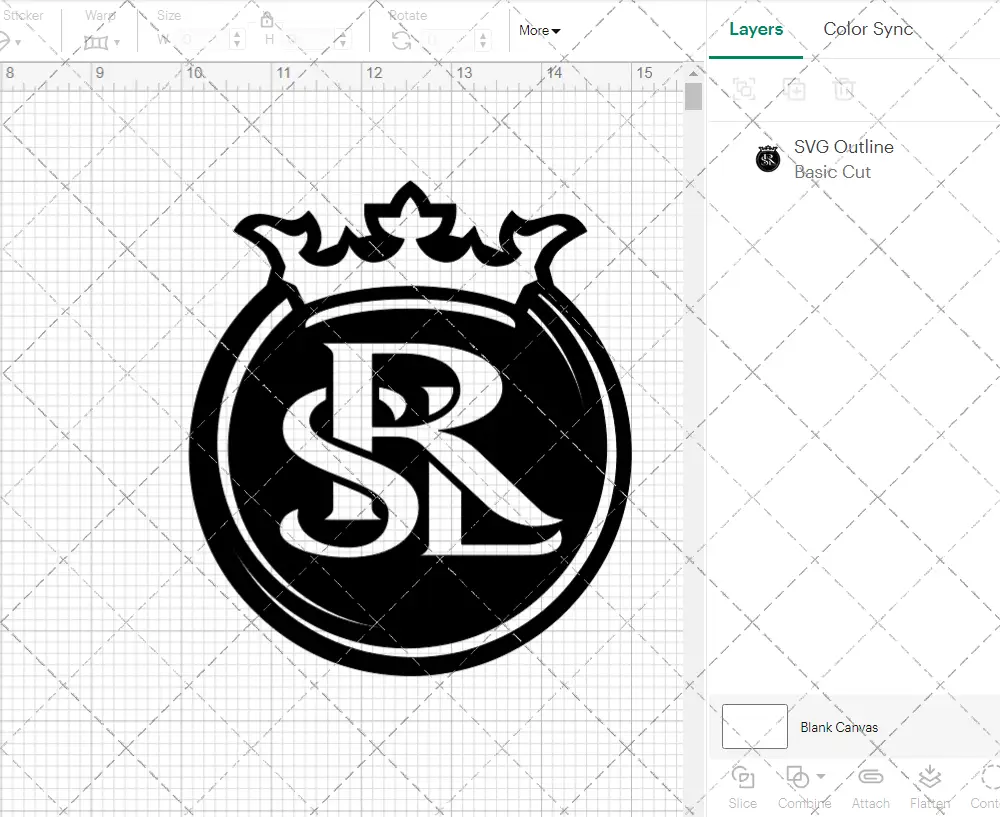The height and width of the screenshot is (817, 1000).
Task: Click the Blank Canvas color swatch
Action: [x=753, y=727]
